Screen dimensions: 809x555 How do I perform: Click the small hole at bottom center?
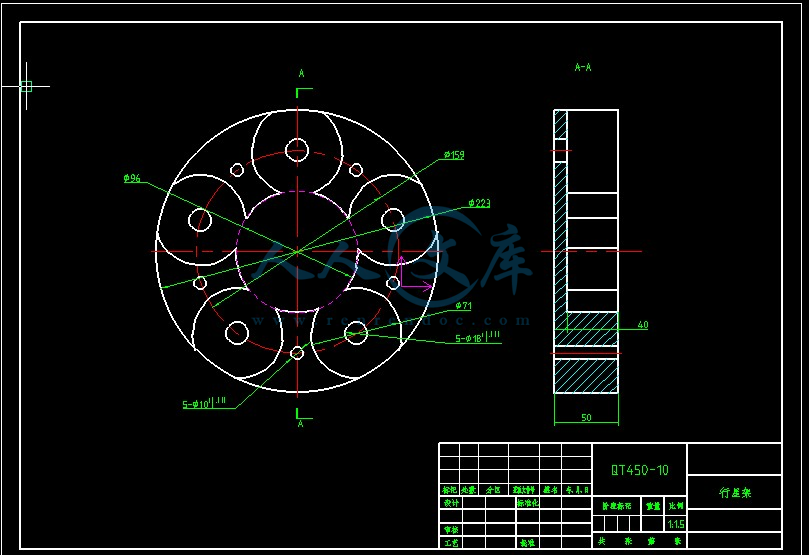point(297,352)
